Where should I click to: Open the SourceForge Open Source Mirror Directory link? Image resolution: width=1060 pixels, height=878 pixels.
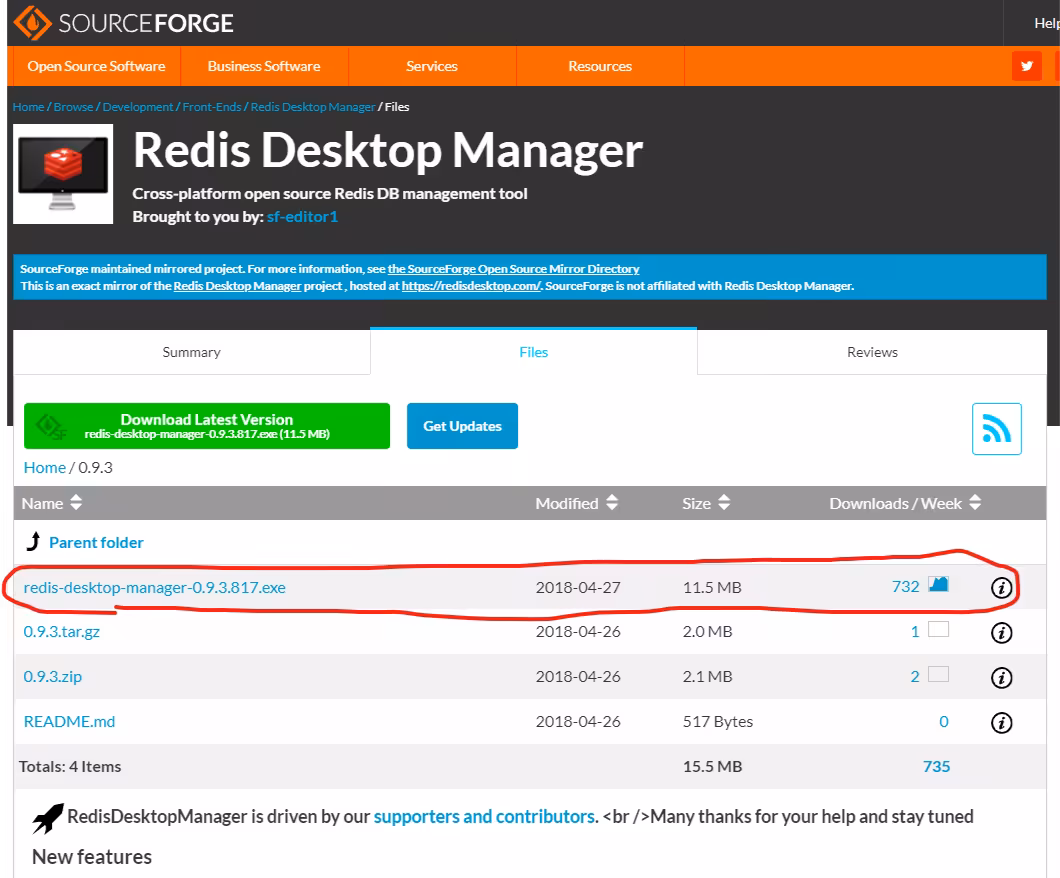[513, 269]
